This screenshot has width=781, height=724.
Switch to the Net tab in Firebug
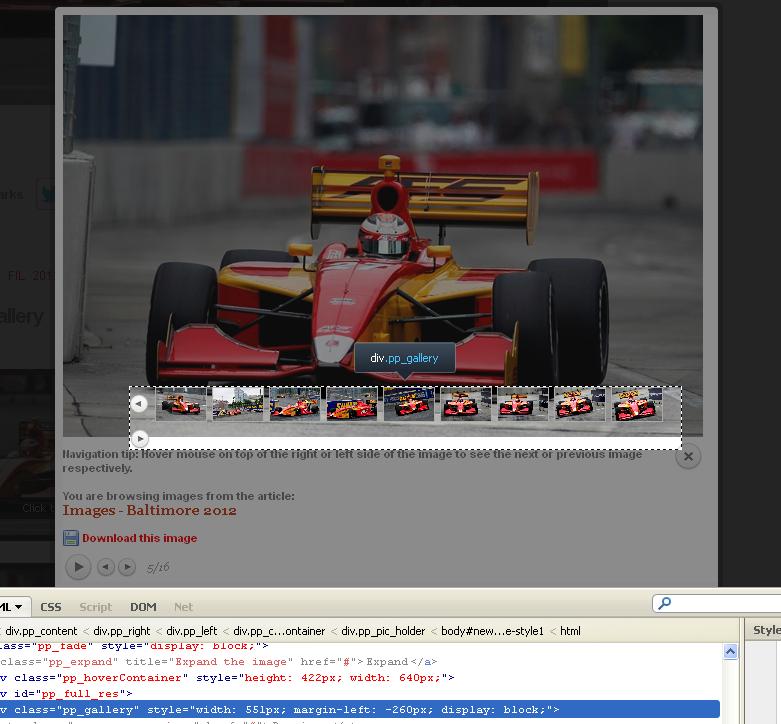(183, 607)
